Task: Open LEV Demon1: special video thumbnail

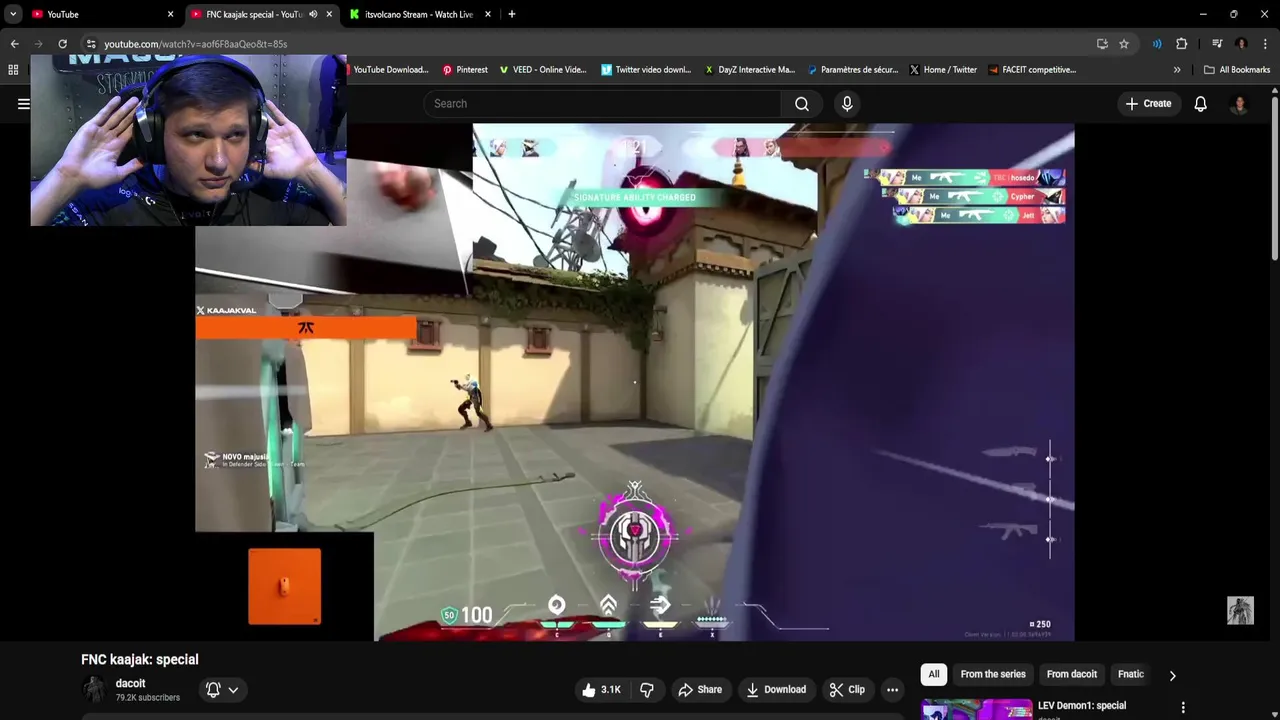Action: click(977, 709)
